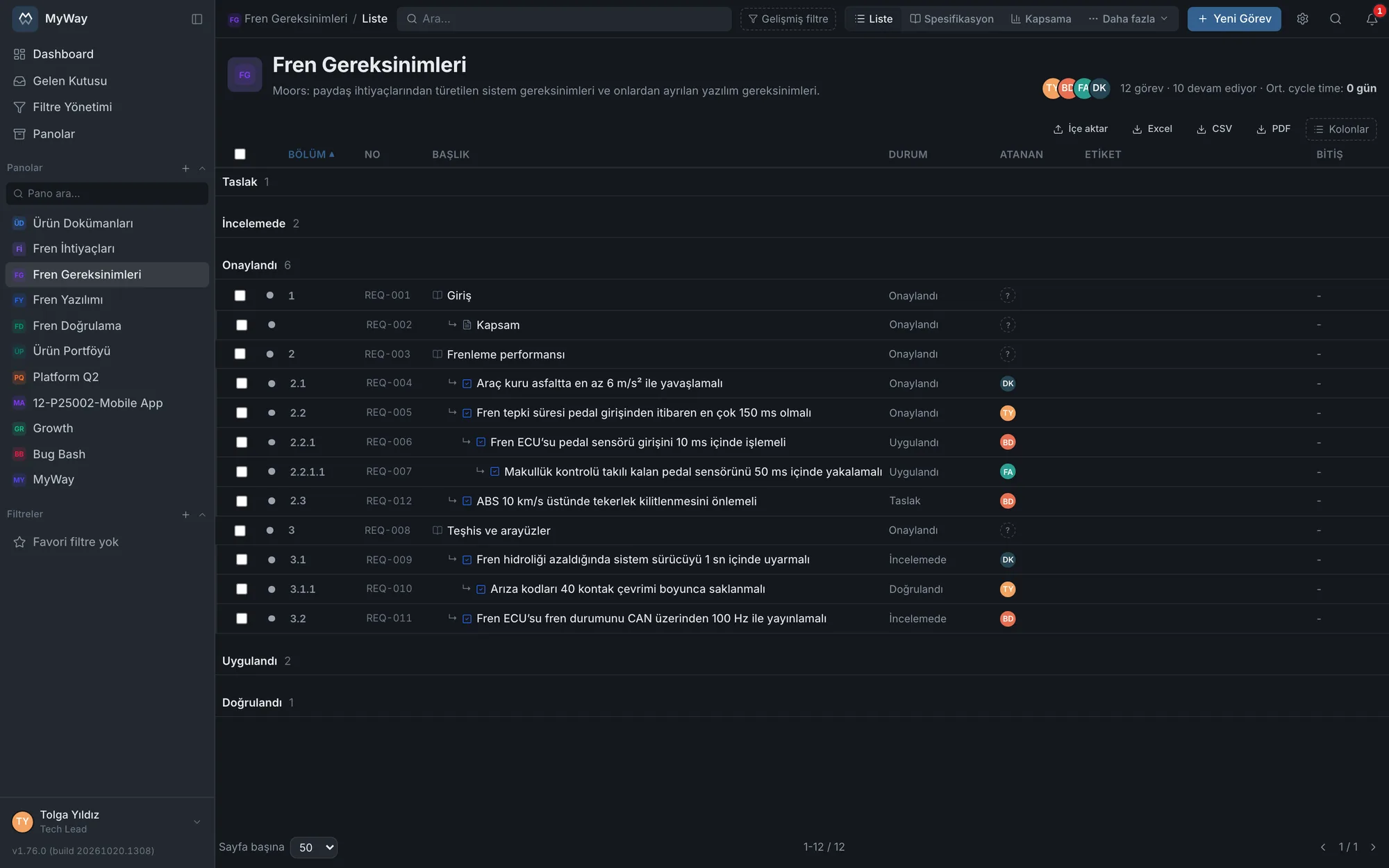Open notifications bell icon

1372,19
